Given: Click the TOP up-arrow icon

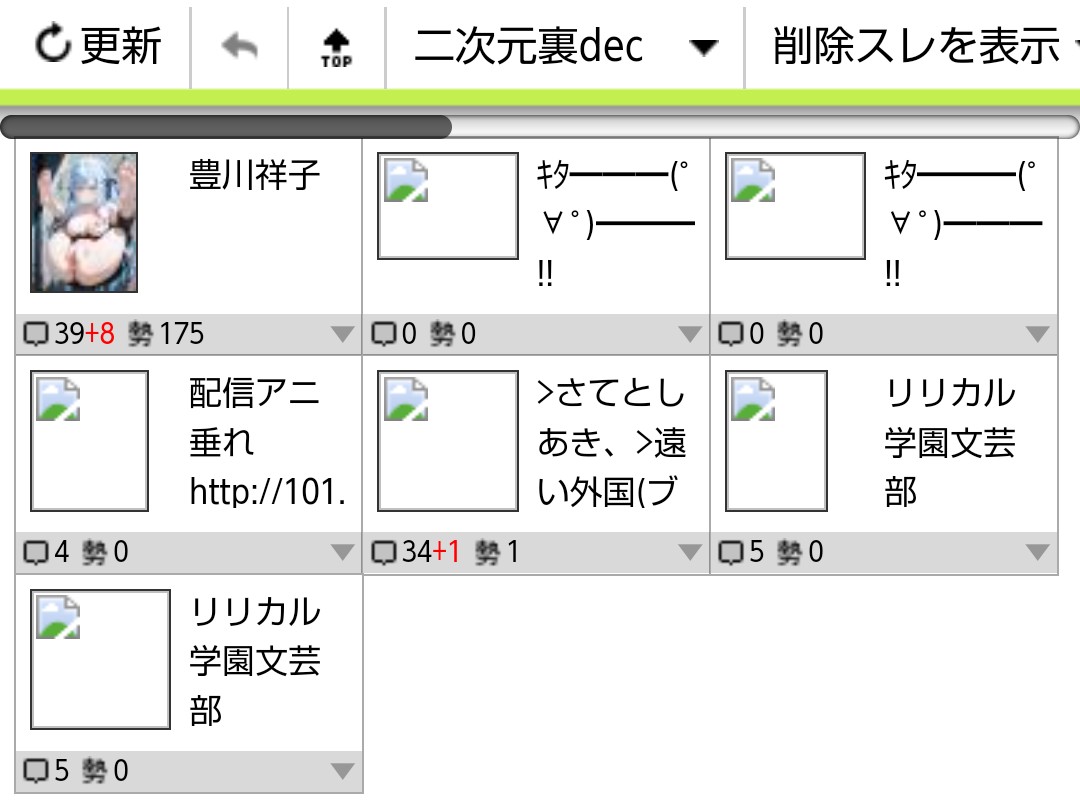Looking at the screenshot, I should [x=336, y=48].
